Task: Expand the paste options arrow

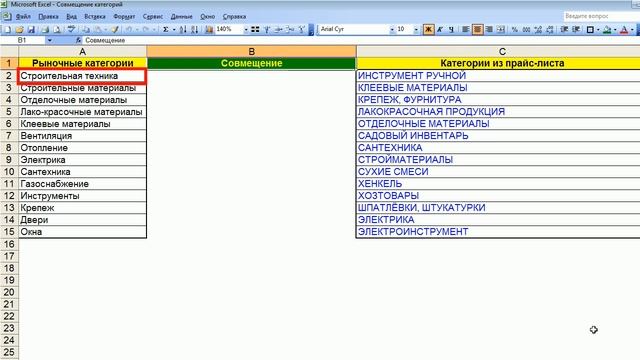Action: point(105,30)
